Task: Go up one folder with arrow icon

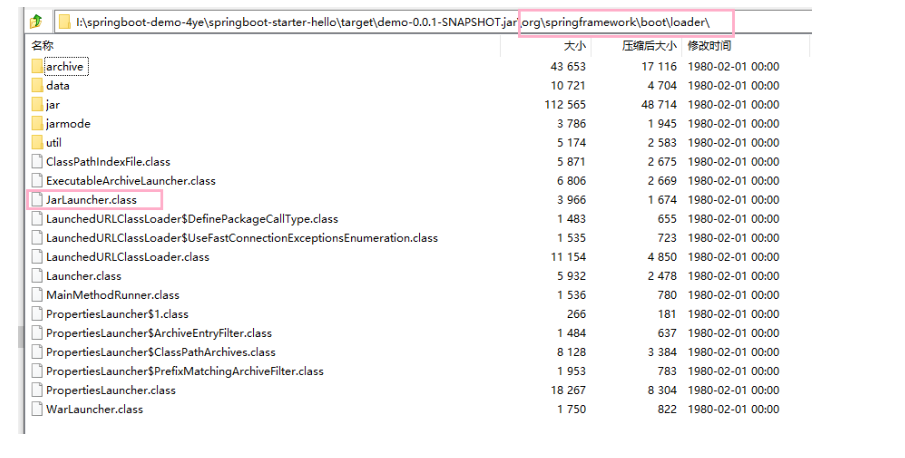Action: 36,22
